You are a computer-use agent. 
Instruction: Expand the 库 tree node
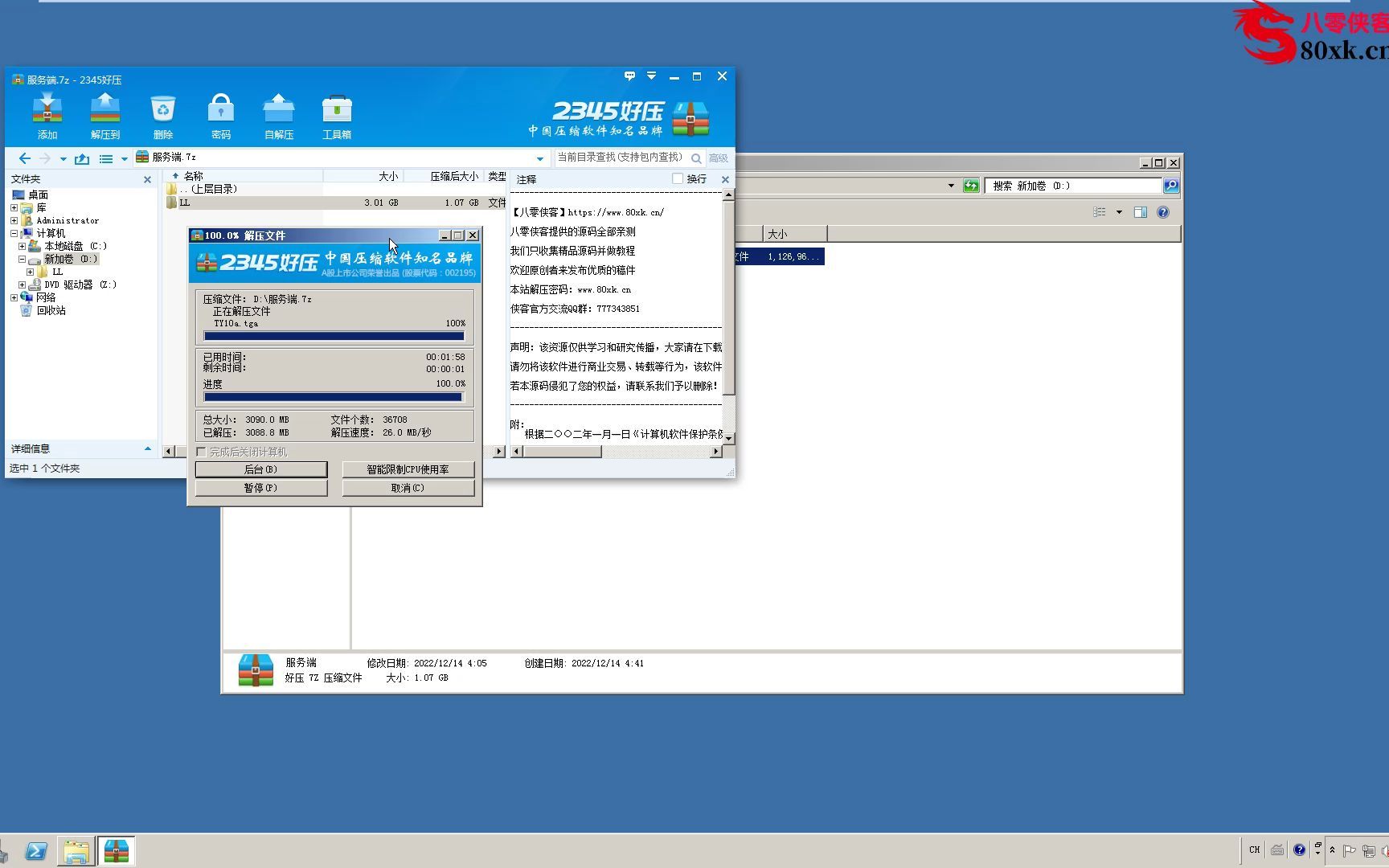14,207
